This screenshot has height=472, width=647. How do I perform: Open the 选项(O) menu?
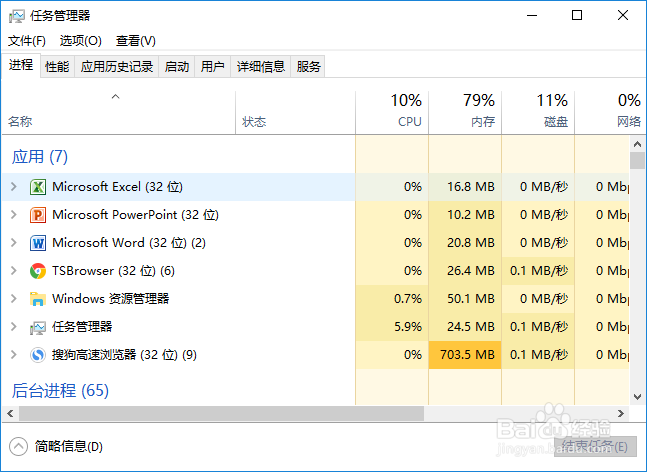[80, 41]
